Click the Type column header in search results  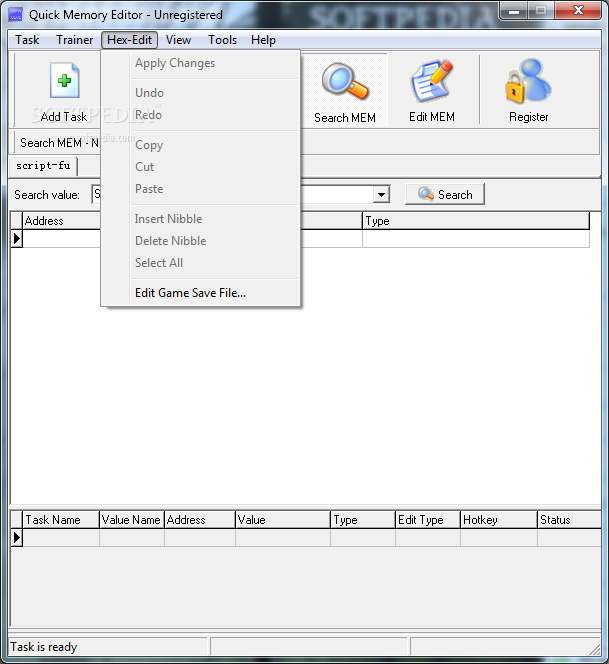click(476, 221)
